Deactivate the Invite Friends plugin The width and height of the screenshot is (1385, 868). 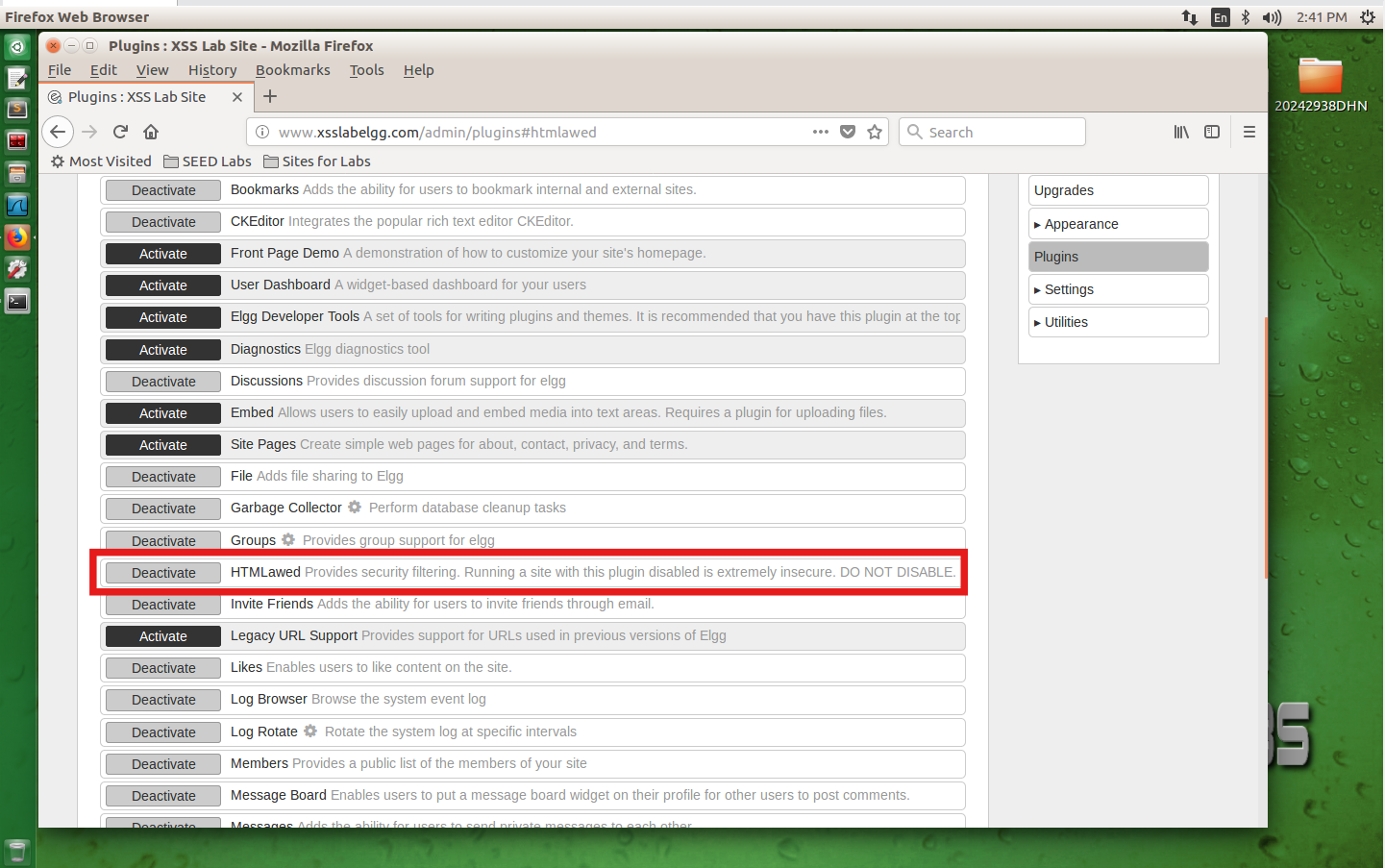pos(163,605)
